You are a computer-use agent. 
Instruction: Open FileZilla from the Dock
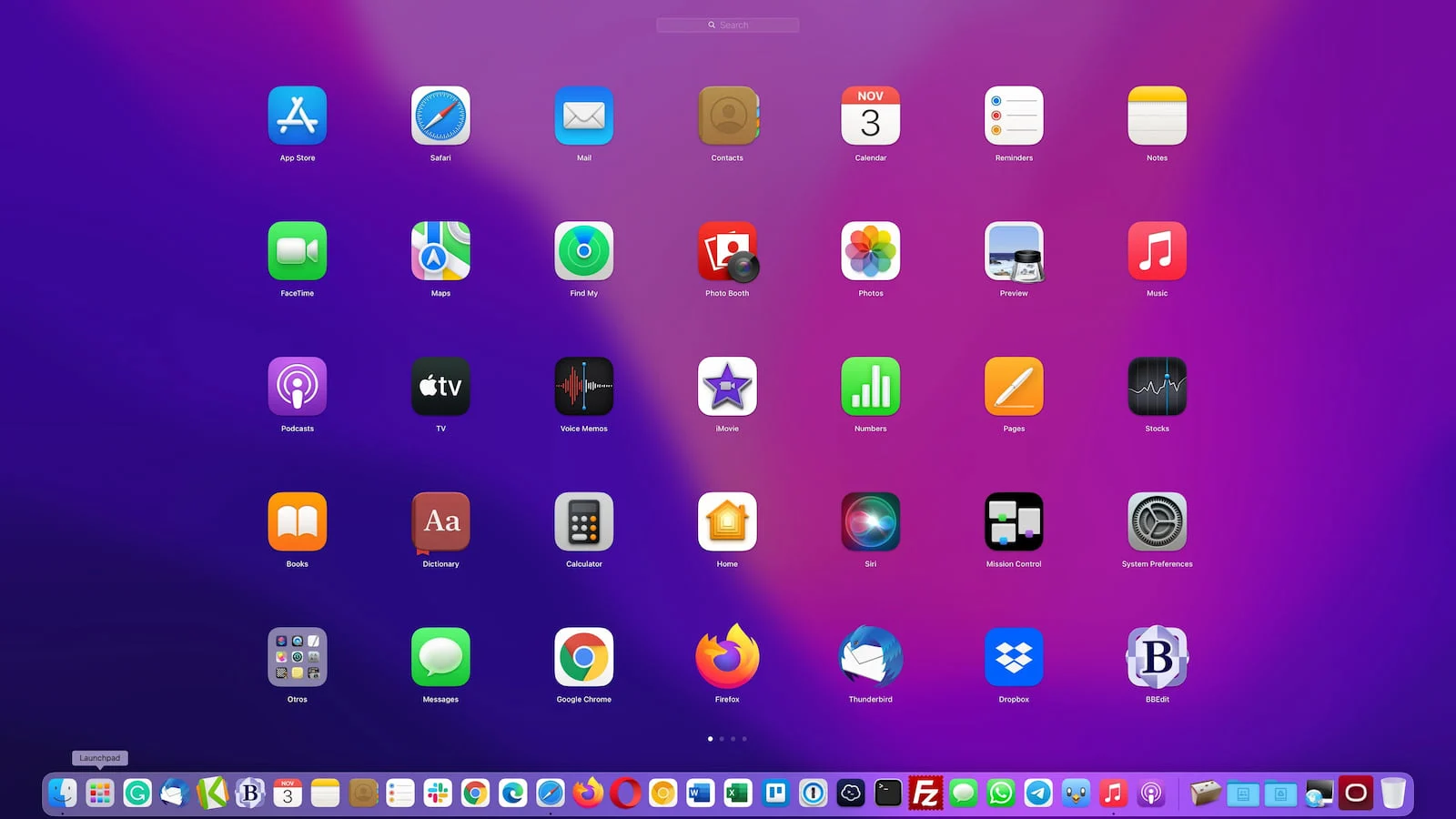coord(925,794)
